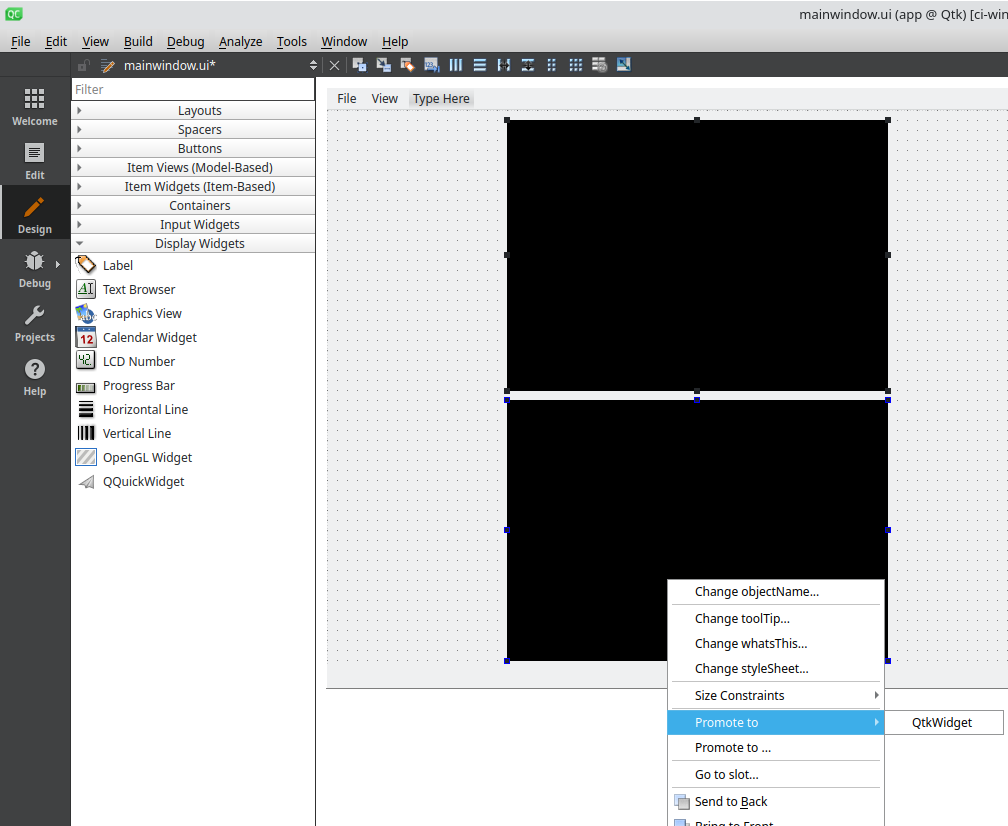Apply Lay Out Vertically from toolbar
The width and height of the screenshot is (1008, 826).
pyautogui.click(x=480, y=65)
